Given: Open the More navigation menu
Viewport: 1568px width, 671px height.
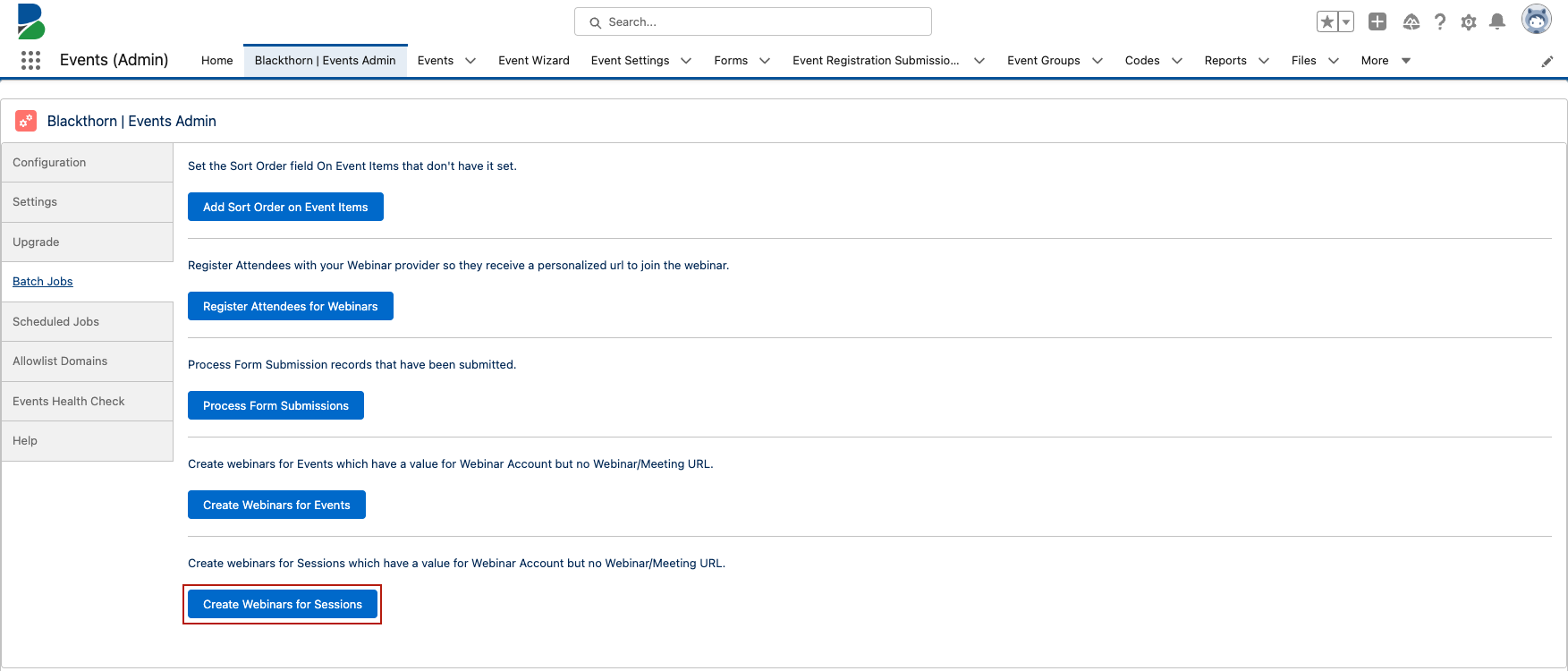Looking at the screenshot, I should [1386, 60].
